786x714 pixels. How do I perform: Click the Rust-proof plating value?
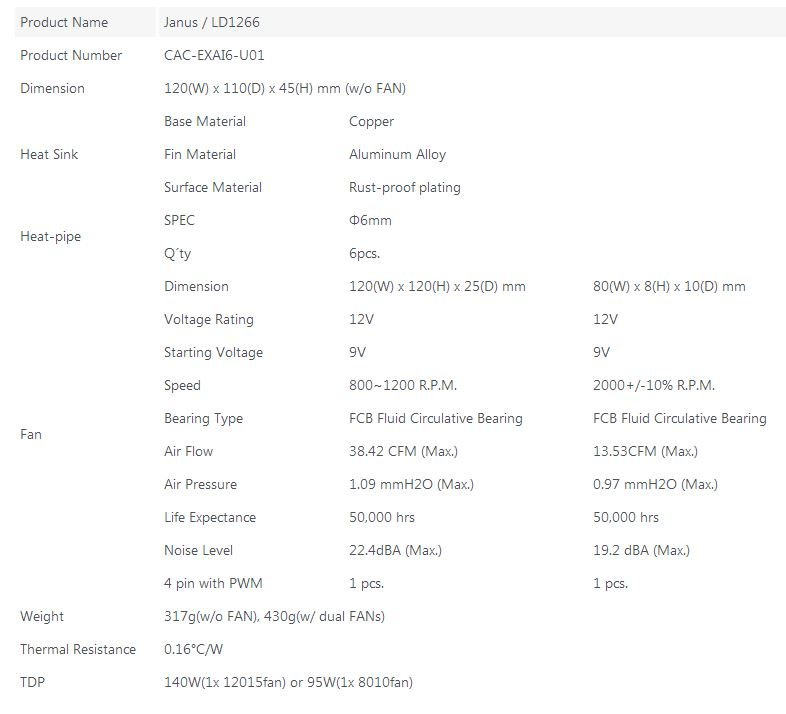coord(404,187)
